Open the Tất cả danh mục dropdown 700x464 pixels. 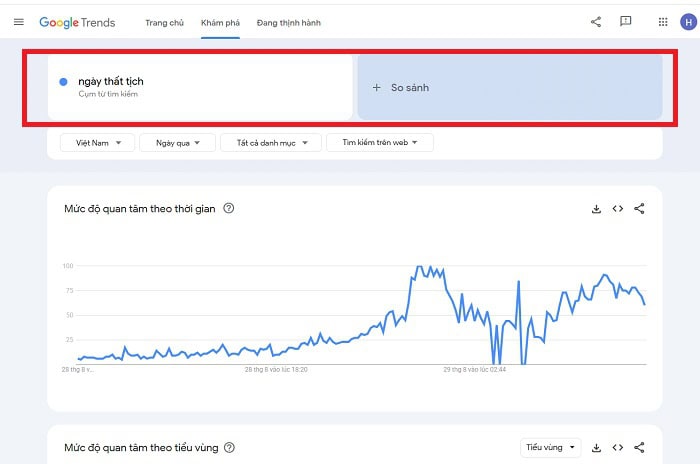point(271,143)
